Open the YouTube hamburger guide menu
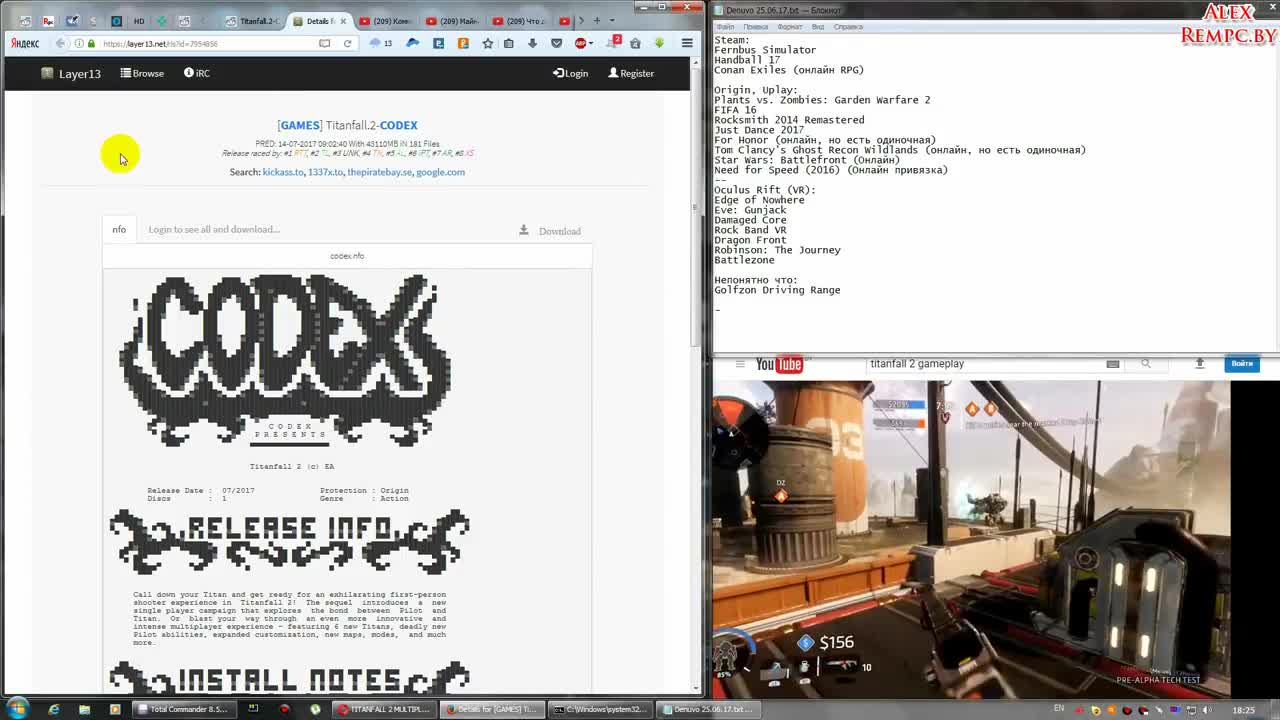This screenshot has height=720, width=1280. pos(741,365)
